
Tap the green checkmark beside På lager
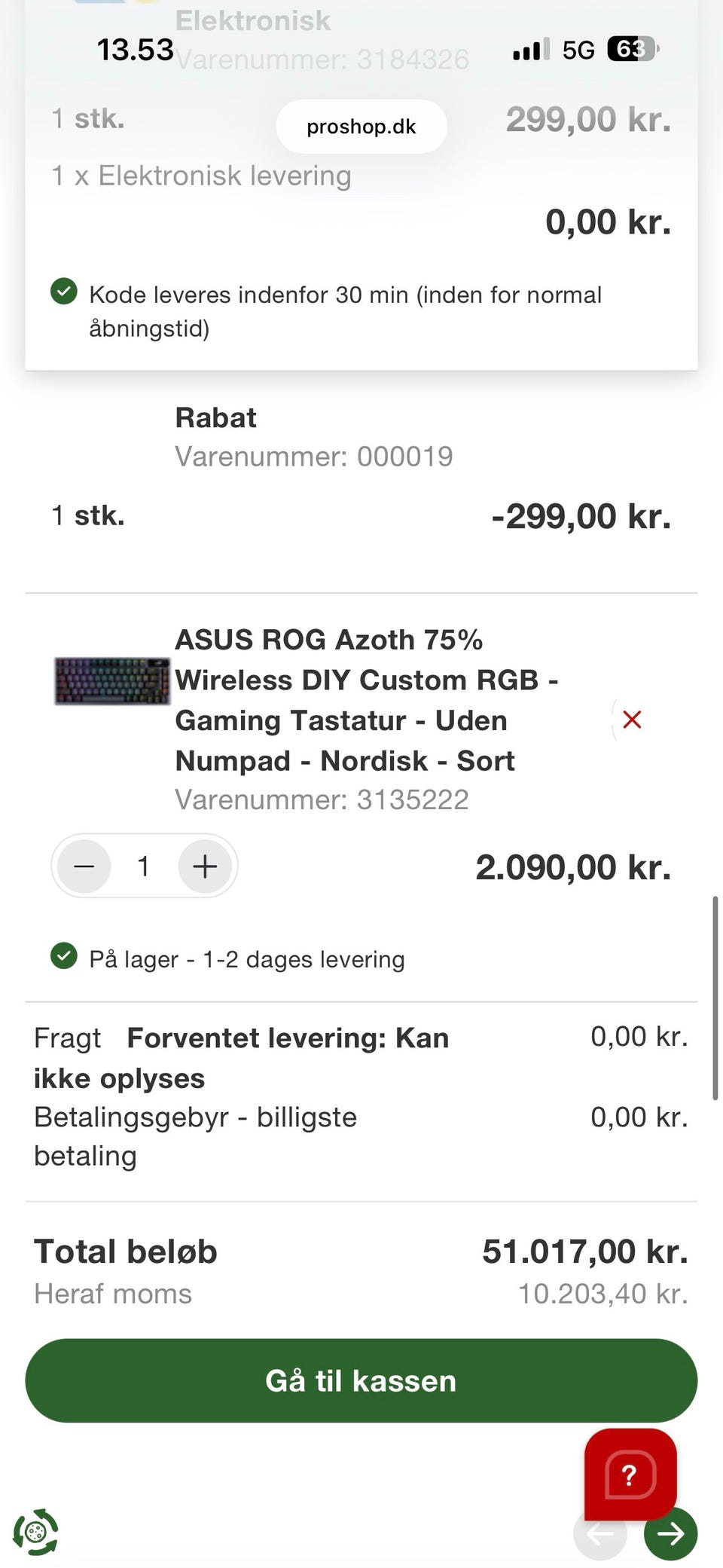(64, 956)
